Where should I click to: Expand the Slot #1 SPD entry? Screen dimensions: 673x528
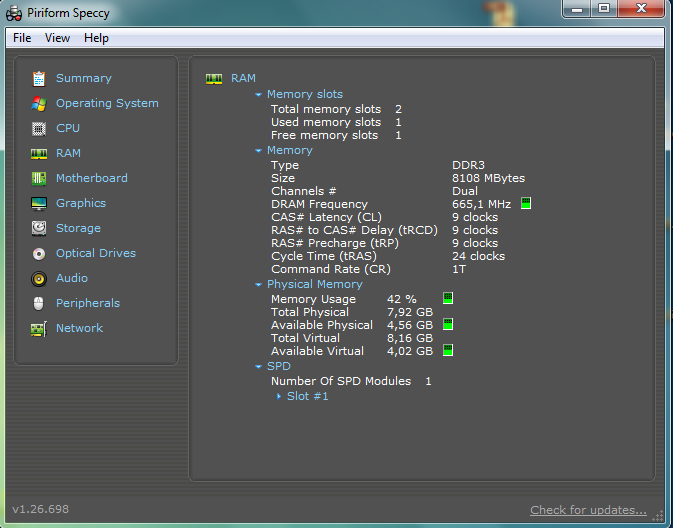pyautogui.click(x=279, y=396)
